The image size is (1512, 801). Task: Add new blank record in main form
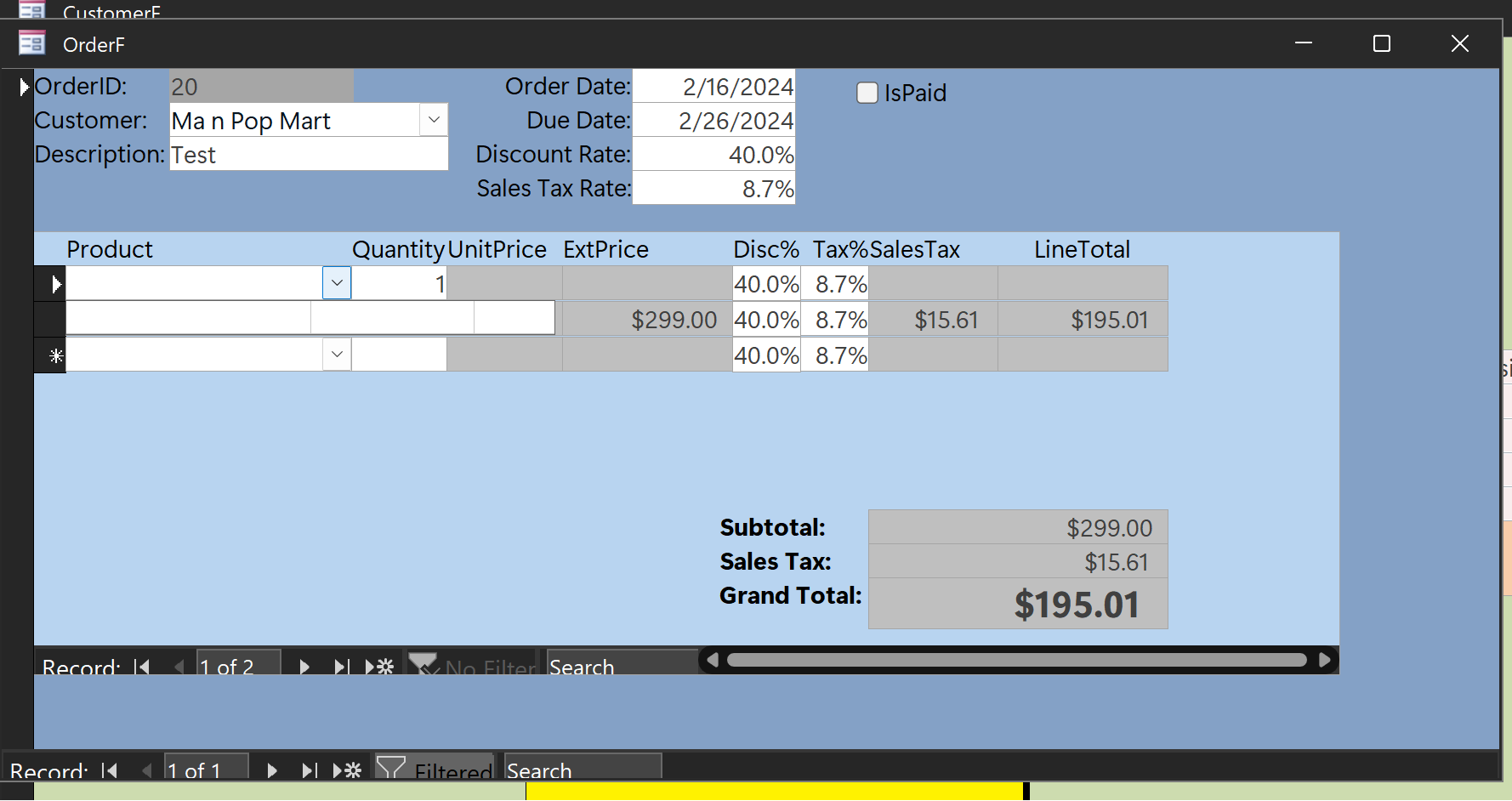[x=348, y=770]
